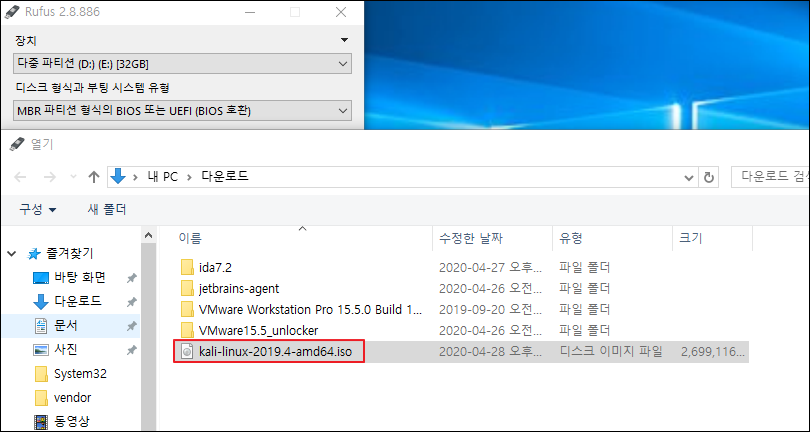Click the 열기 dialog USB icon
This screenshot has width=810, height=432.
pos(17,144)
